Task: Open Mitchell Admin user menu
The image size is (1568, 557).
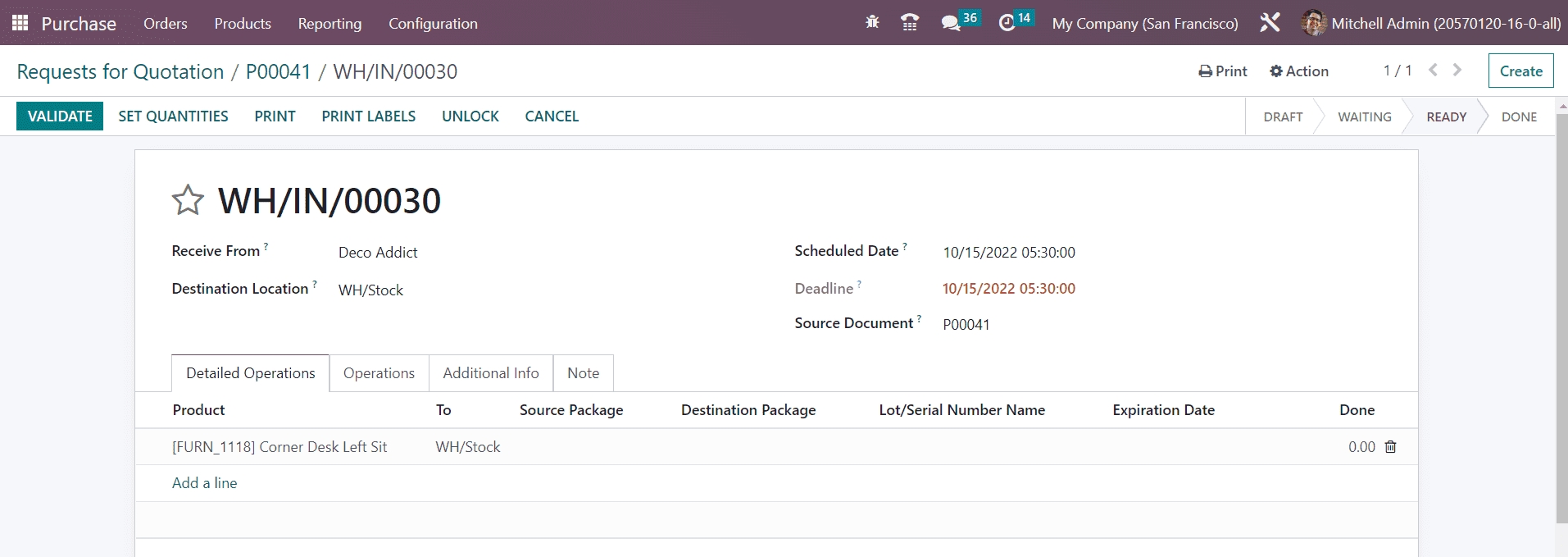Action: pos(1430,24)
